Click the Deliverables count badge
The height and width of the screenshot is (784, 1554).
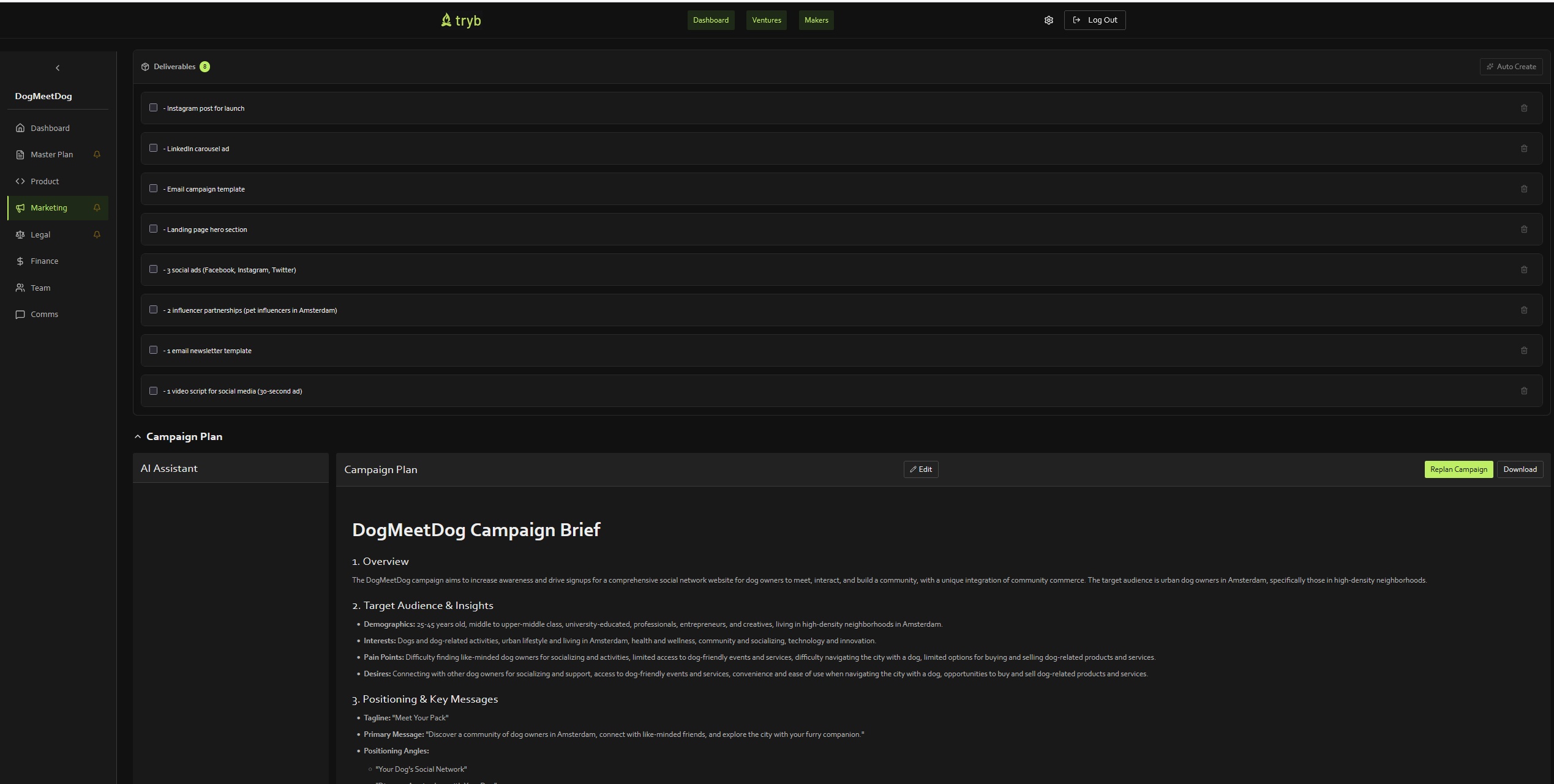(x=205, y=66)
